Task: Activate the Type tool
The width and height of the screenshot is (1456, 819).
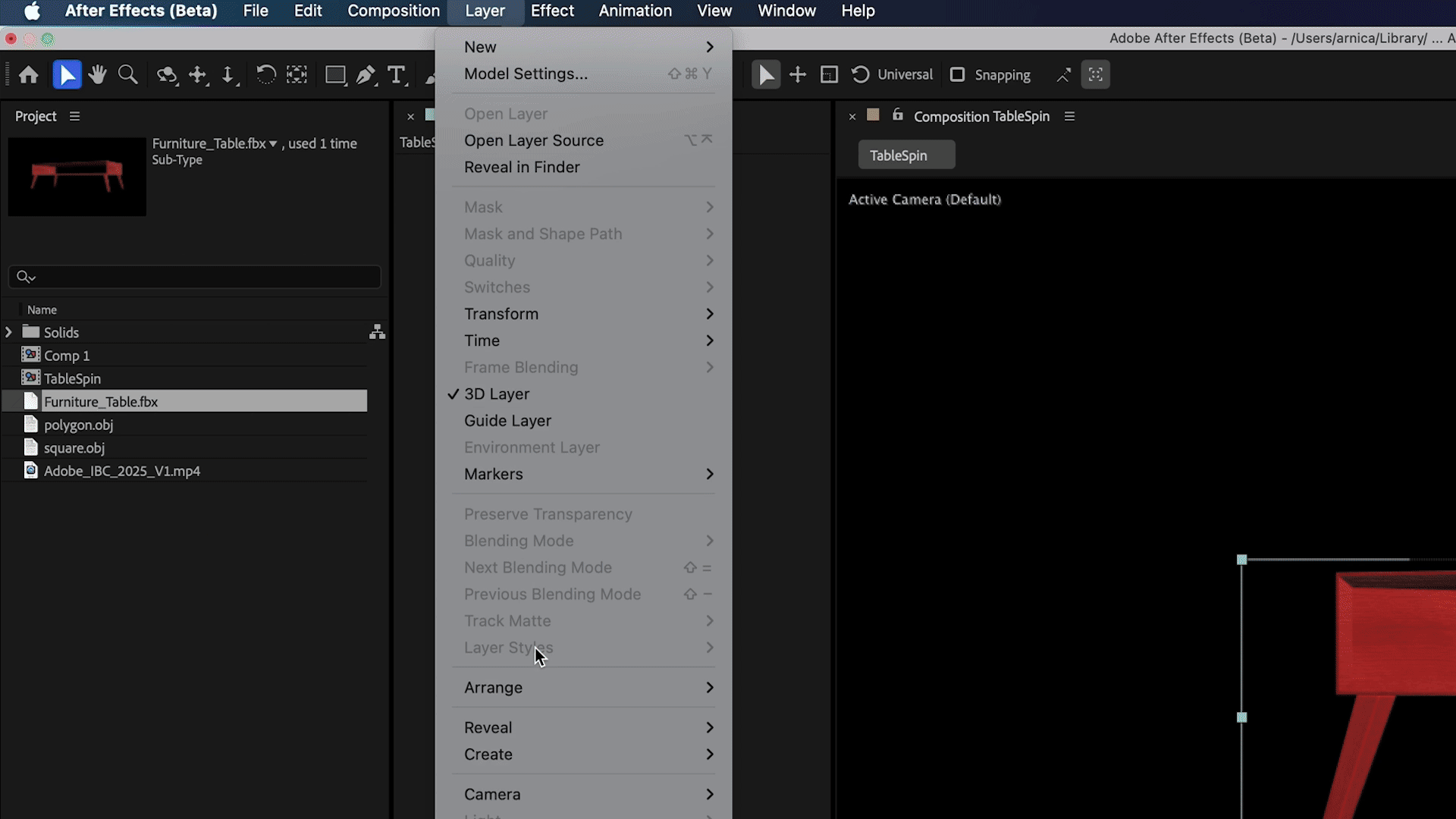Action: tap(397, 74)
